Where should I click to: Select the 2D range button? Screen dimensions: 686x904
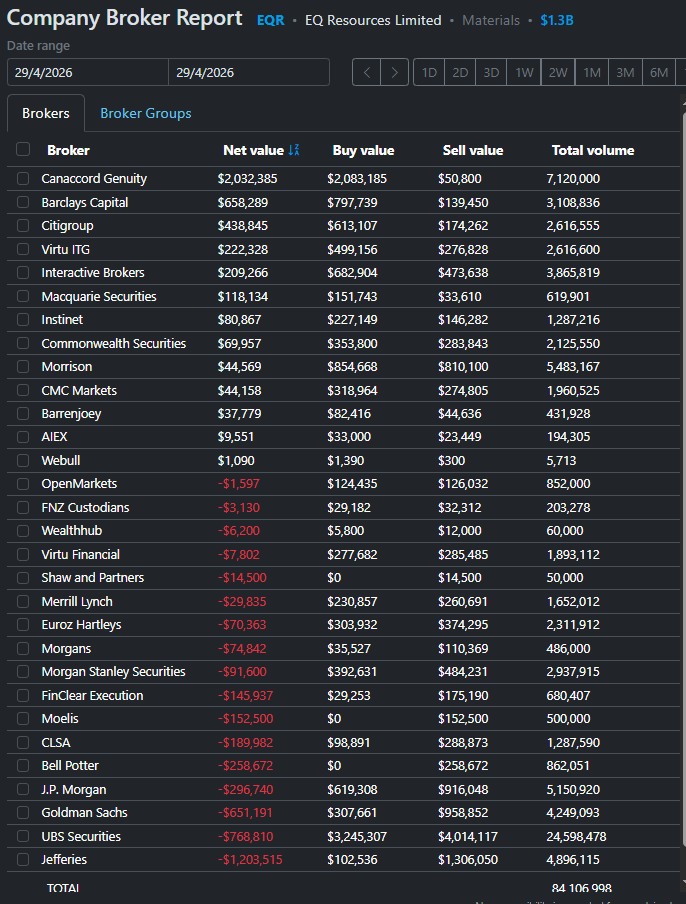(460, 73)
